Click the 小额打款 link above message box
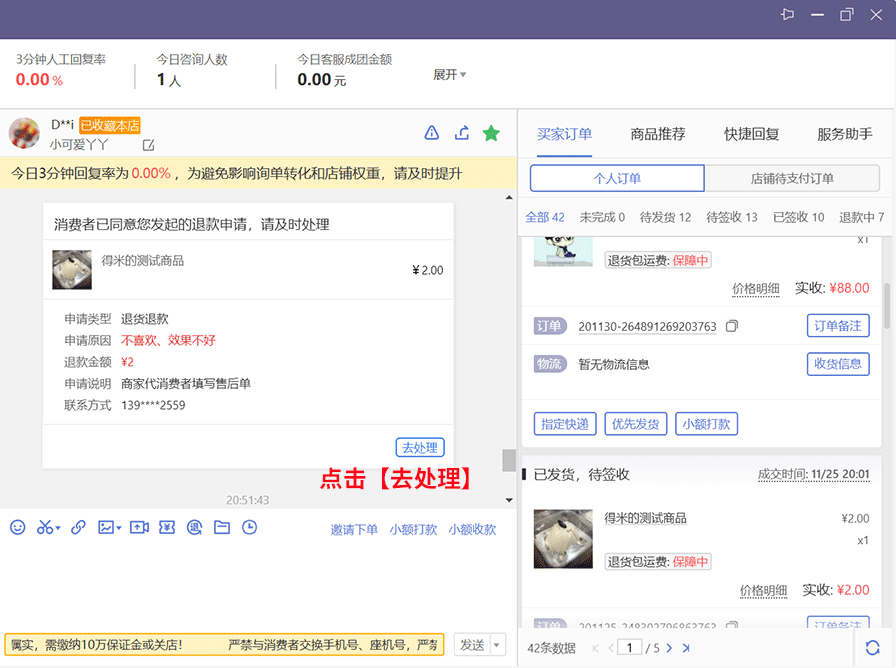This screenshot has width=896, height=668. coord(413,529)
